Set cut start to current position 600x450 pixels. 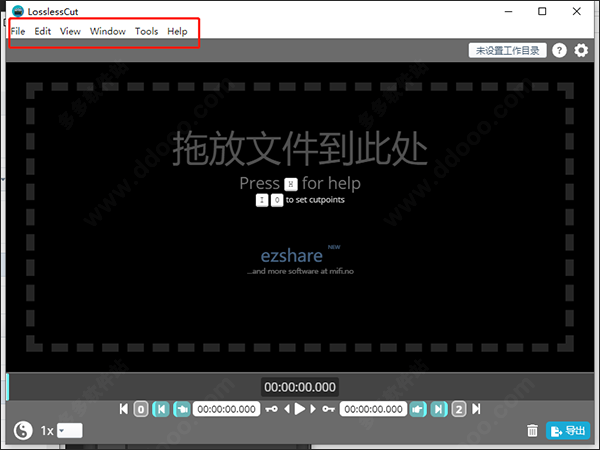(182, 409)
